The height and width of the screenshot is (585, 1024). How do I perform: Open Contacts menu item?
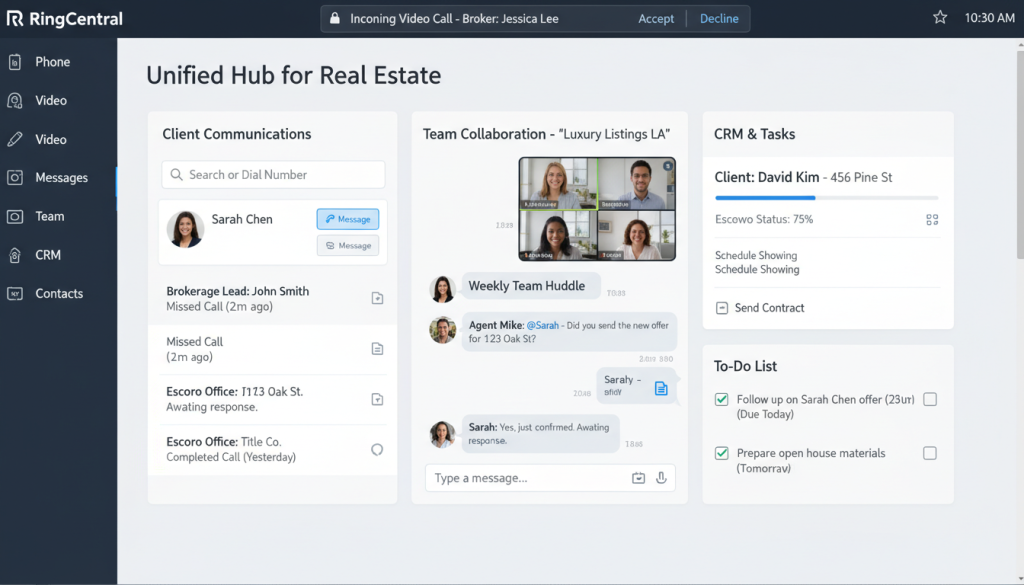[59, 294]
